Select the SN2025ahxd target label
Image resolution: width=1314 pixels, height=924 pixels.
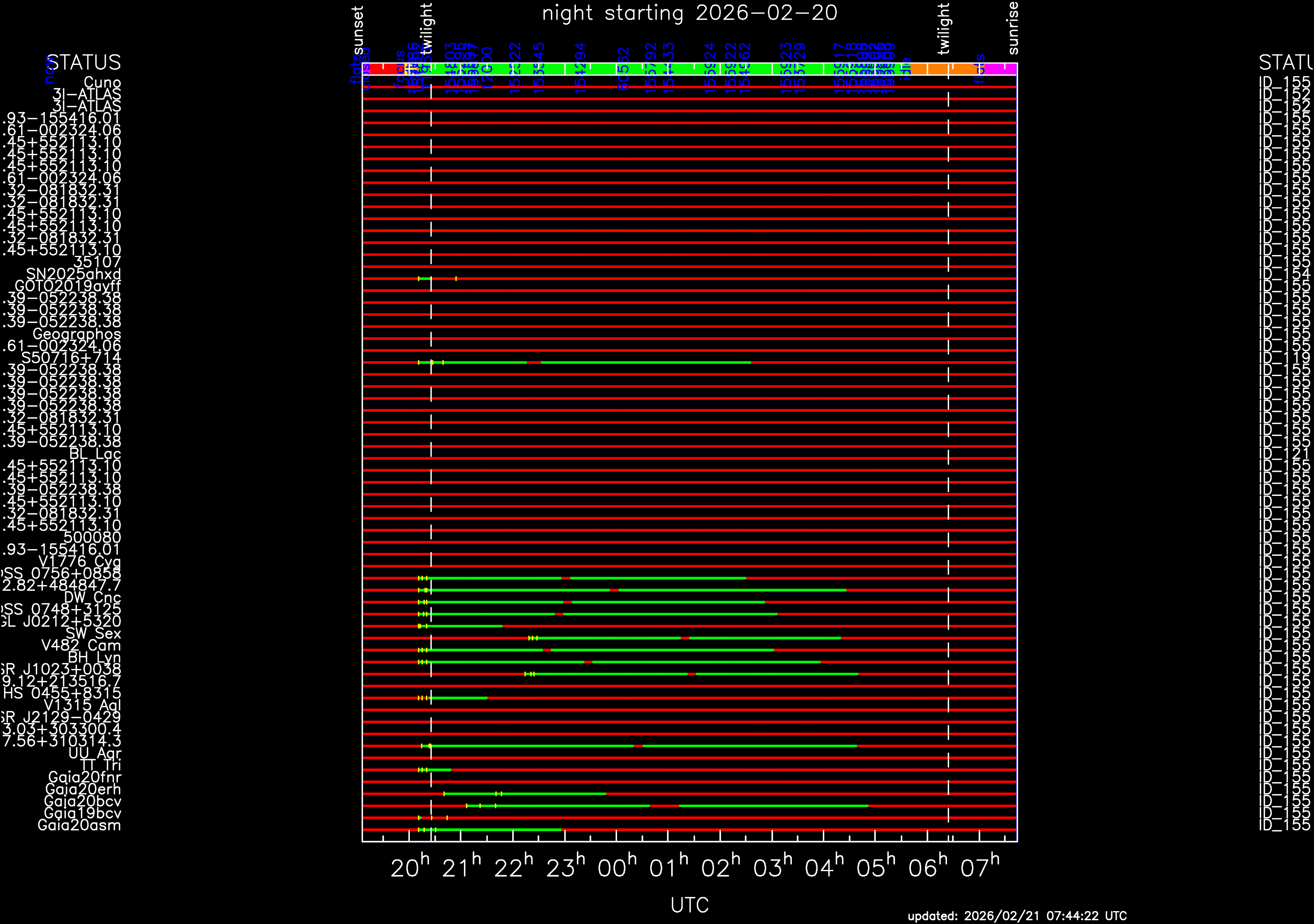click(x=73, y=274)
